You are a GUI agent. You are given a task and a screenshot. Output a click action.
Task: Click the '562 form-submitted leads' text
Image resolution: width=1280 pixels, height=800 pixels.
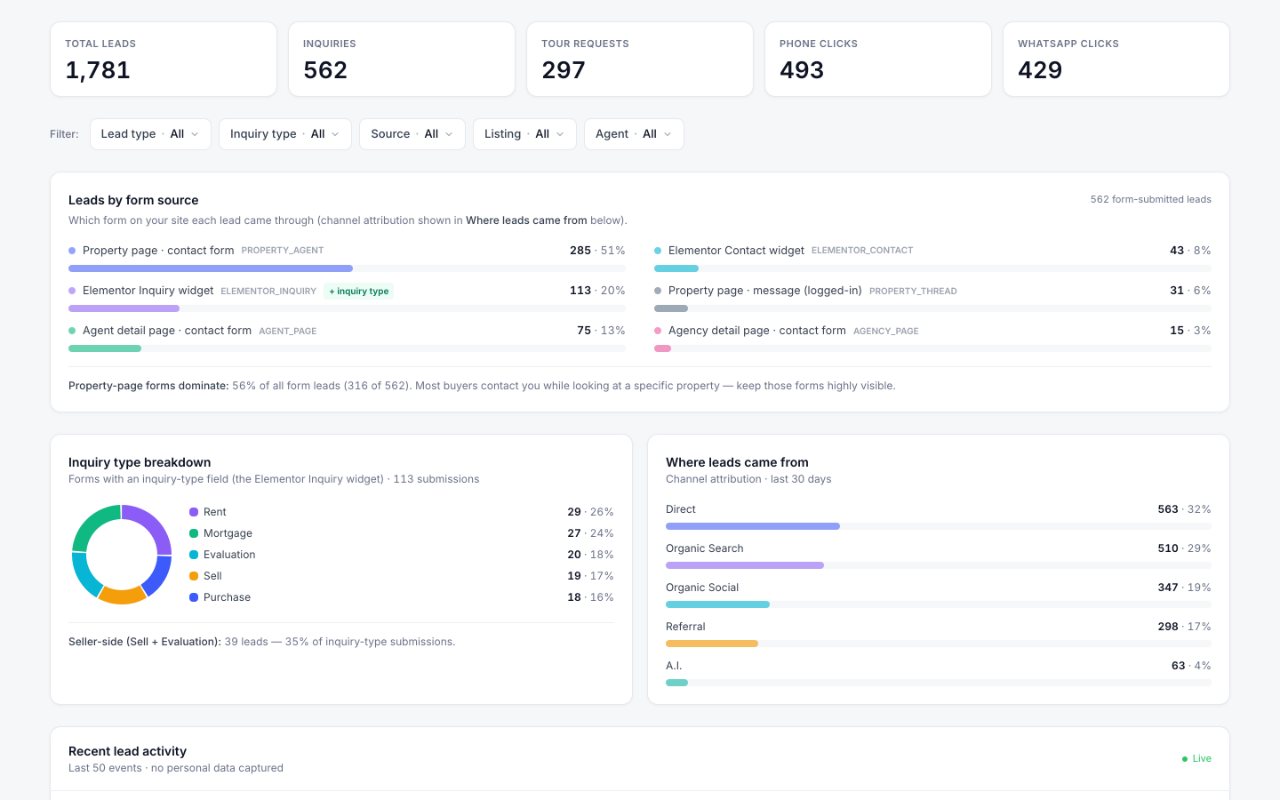tap(1150, 199)
